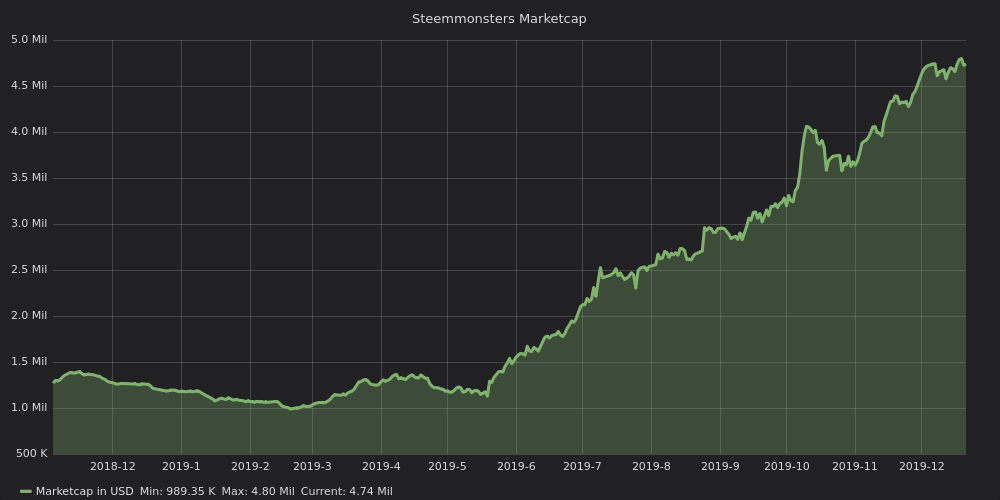Select the 2019-12 x-axis date label
Viewport: 1000px width, 500px height.
click(921, 466)
